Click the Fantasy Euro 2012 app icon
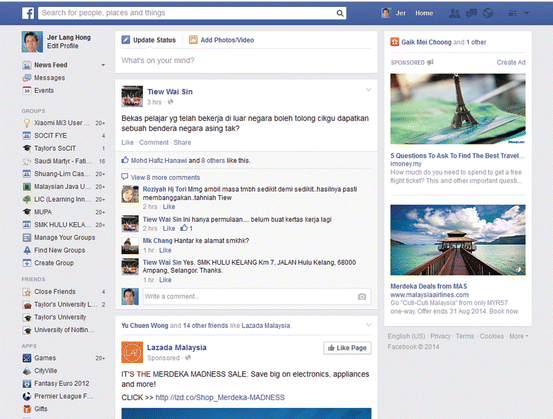The height and width of the screenshot is (419, 553). (27, 383)
